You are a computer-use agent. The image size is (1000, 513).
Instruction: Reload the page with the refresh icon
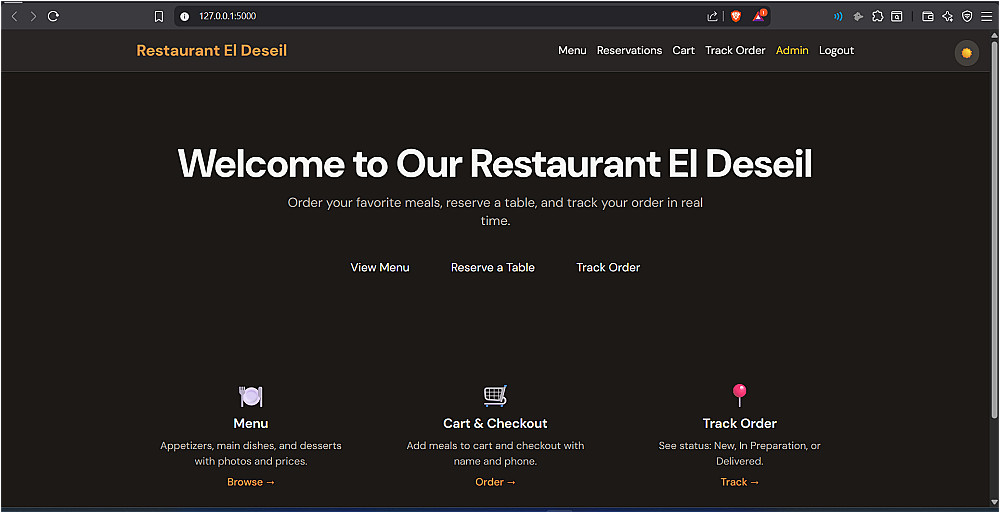pos(54,17)
